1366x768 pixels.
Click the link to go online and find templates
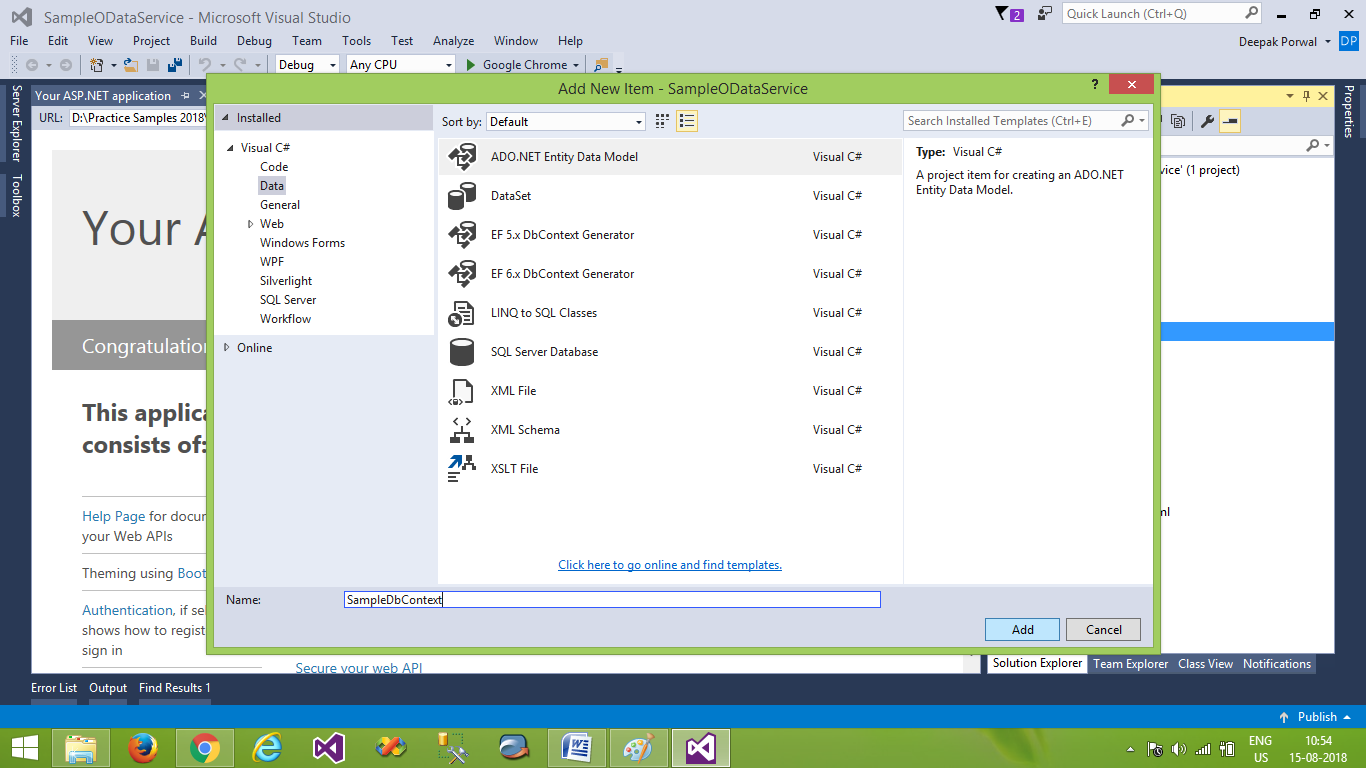coord(669,564)
